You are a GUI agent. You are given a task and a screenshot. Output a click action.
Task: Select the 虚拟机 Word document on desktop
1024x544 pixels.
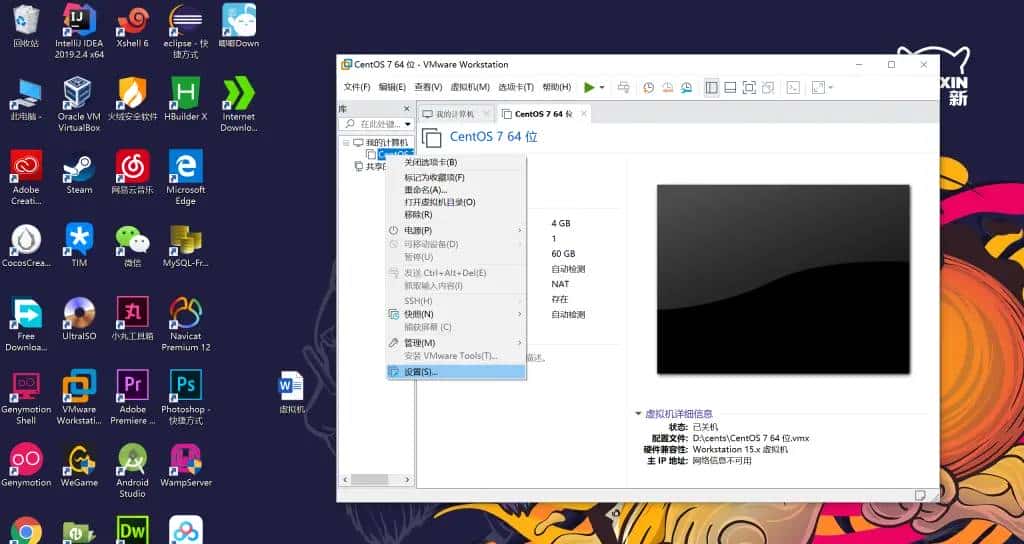pos(291,392)
